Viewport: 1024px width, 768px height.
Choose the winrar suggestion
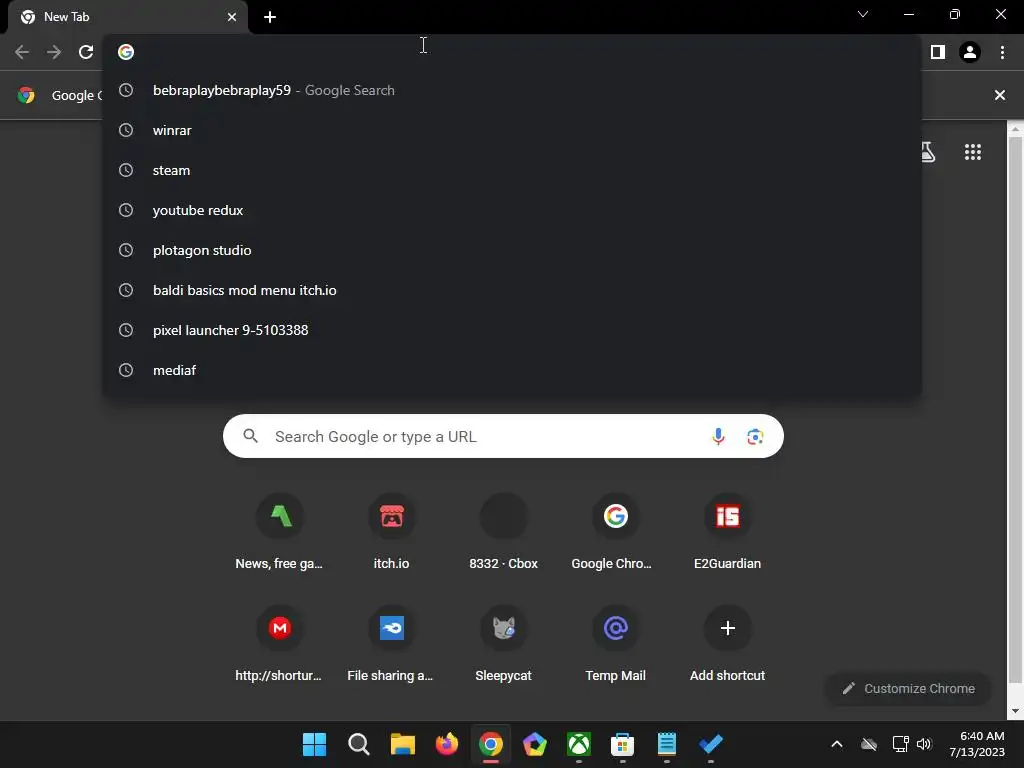(x=512, y=130)
